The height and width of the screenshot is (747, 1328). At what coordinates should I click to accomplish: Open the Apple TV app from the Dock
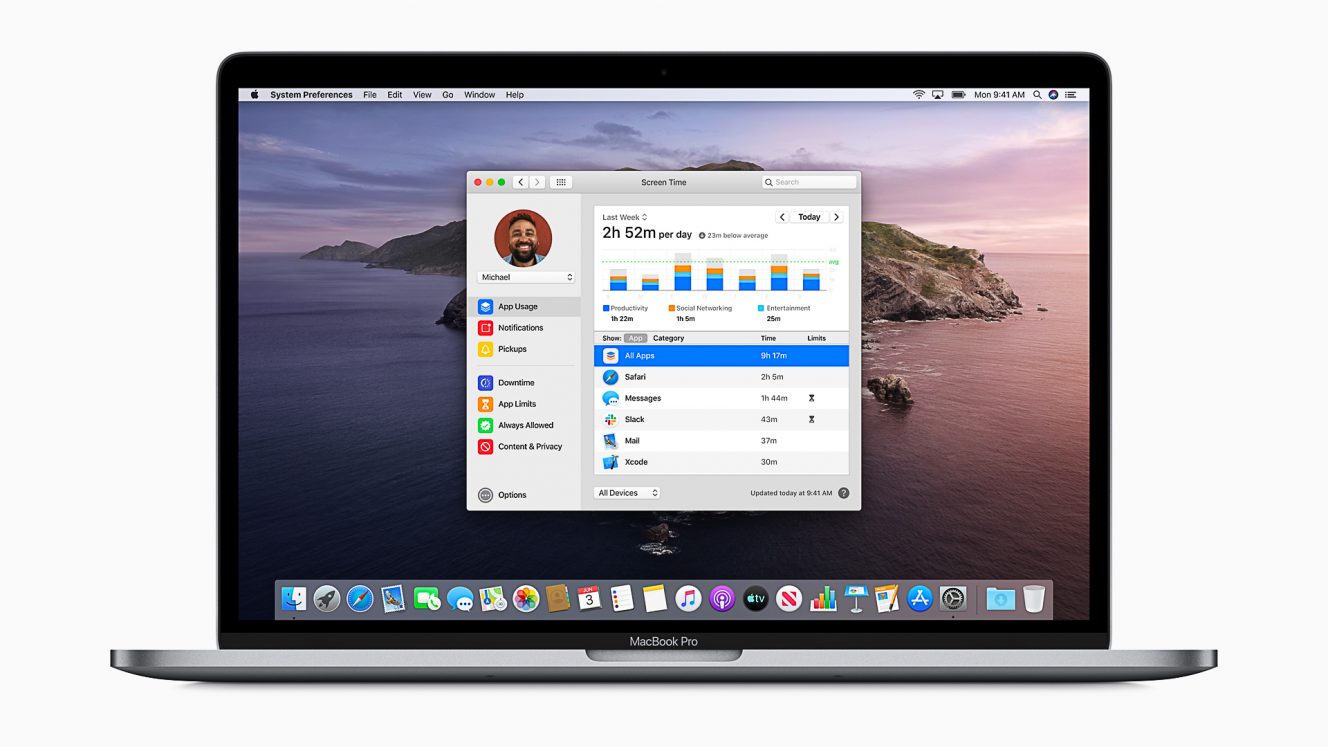(755, 599)
